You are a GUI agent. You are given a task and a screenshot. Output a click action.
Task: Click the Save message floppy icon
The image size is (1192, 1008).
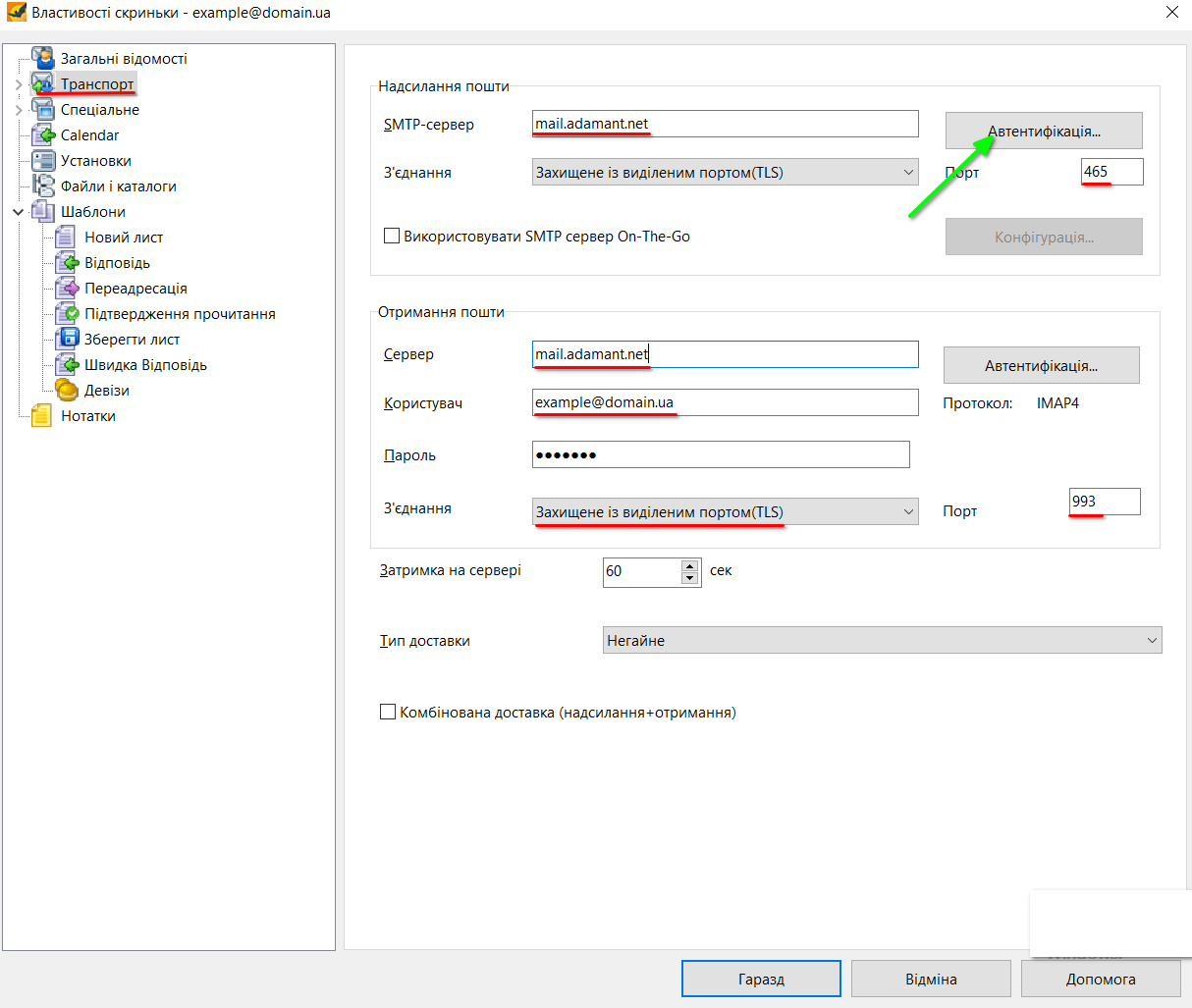click(67, 340)
